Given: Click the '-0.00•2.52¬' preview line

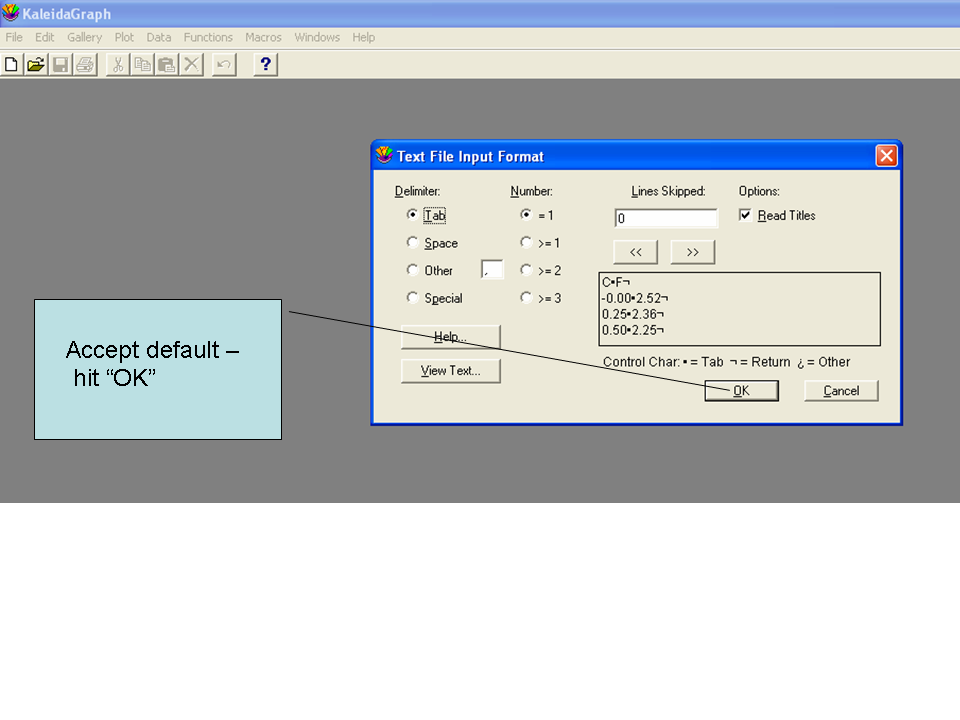Looking at the screenshot, I should (x=635, y=298).
